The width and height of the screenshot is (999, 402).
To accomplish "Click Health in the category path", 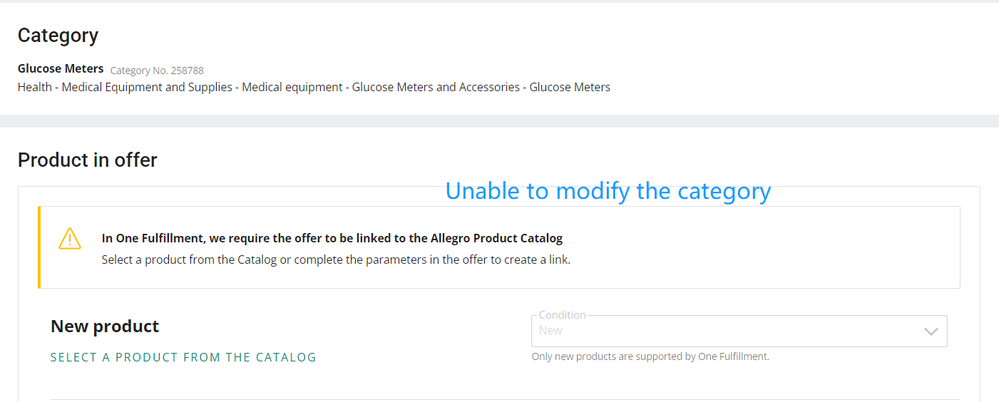I will click(x=34, y=87).
